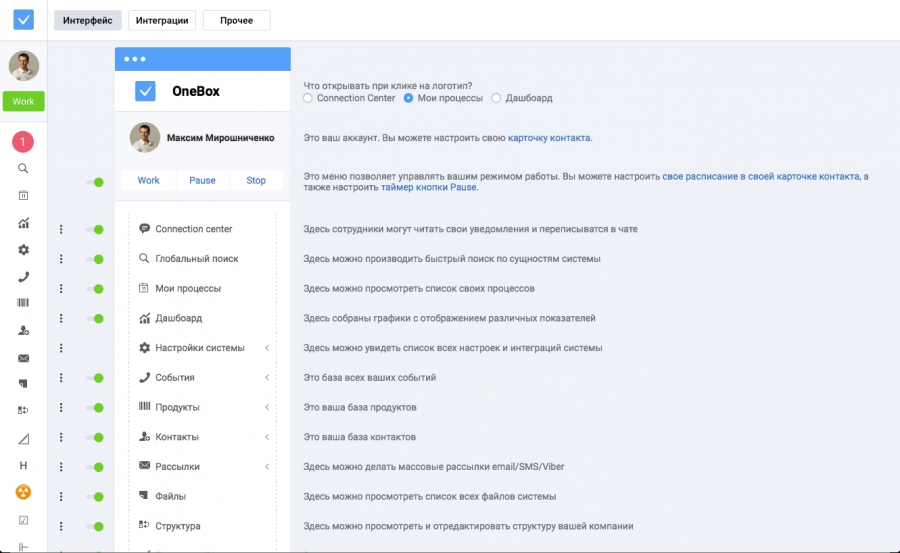The width and height of the screenshot is (900, 553).
Task: Click the barcode products icon in left sidebar
Action: tap(23, 303)
